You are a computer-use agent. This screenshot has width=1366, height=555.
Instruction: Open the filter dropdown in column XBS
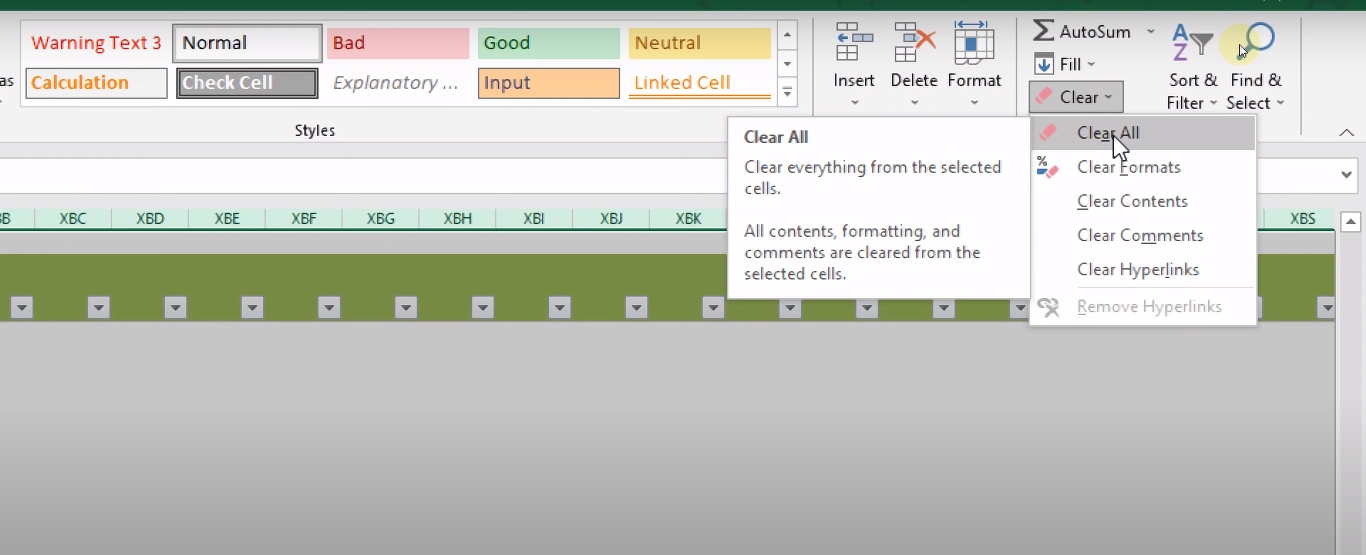1326,308
